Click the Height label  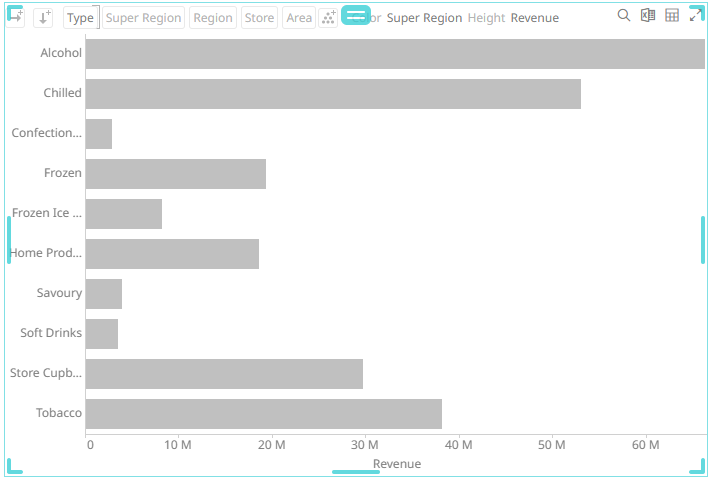[x=486, y=18]
